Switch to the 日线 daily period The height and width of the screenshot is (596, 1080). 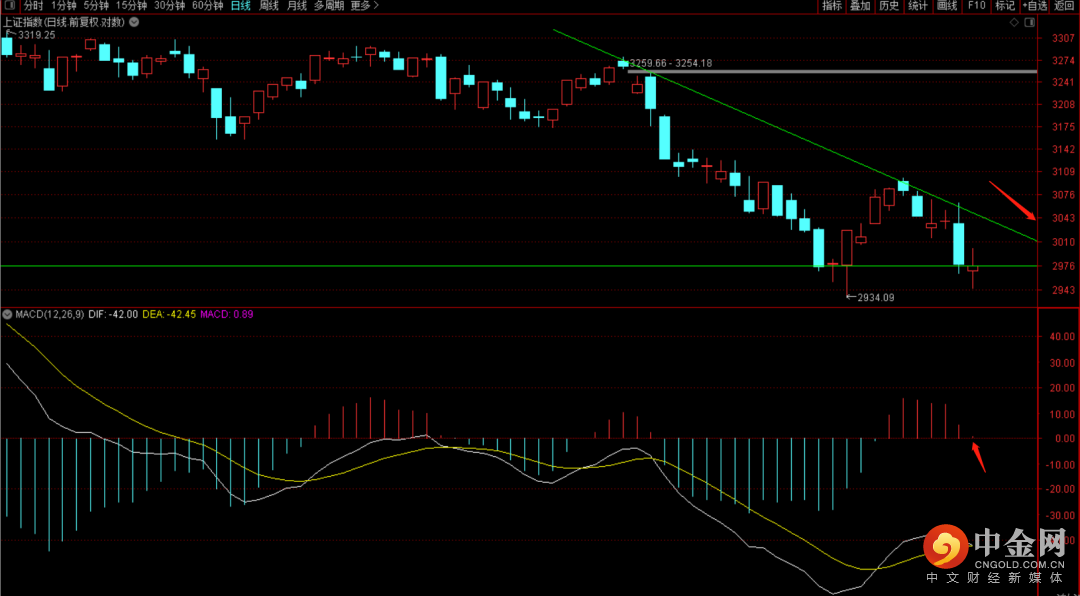pyautogui.click(x=240, y=6)
